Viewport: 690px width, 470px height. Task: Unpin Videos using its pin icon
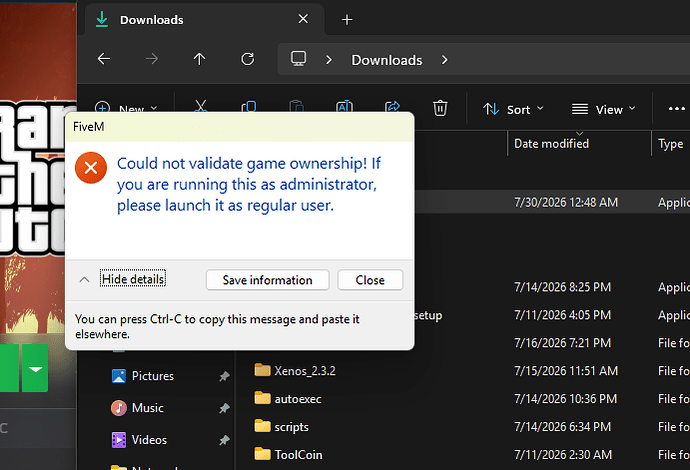click(x=224, y=440)
